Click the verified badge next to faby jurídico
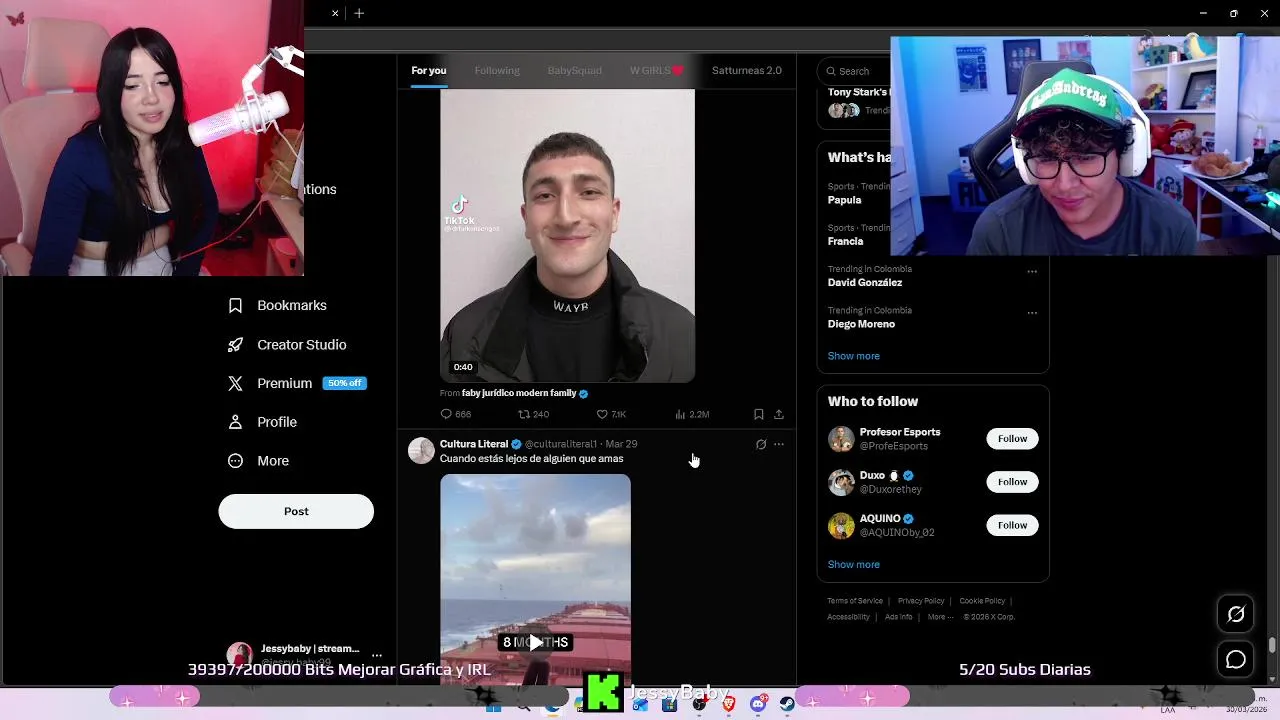1280x720 pixels. tap(584, 394)
